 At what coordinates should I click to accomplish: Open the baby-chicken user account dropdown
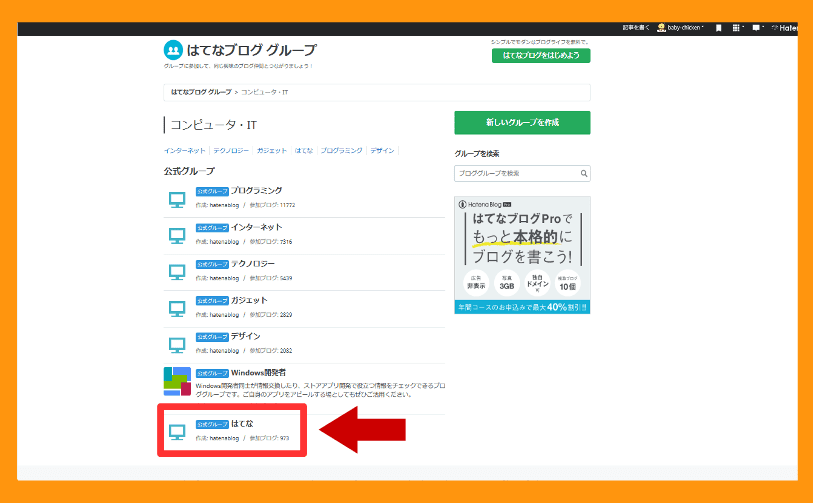(680, 28)
